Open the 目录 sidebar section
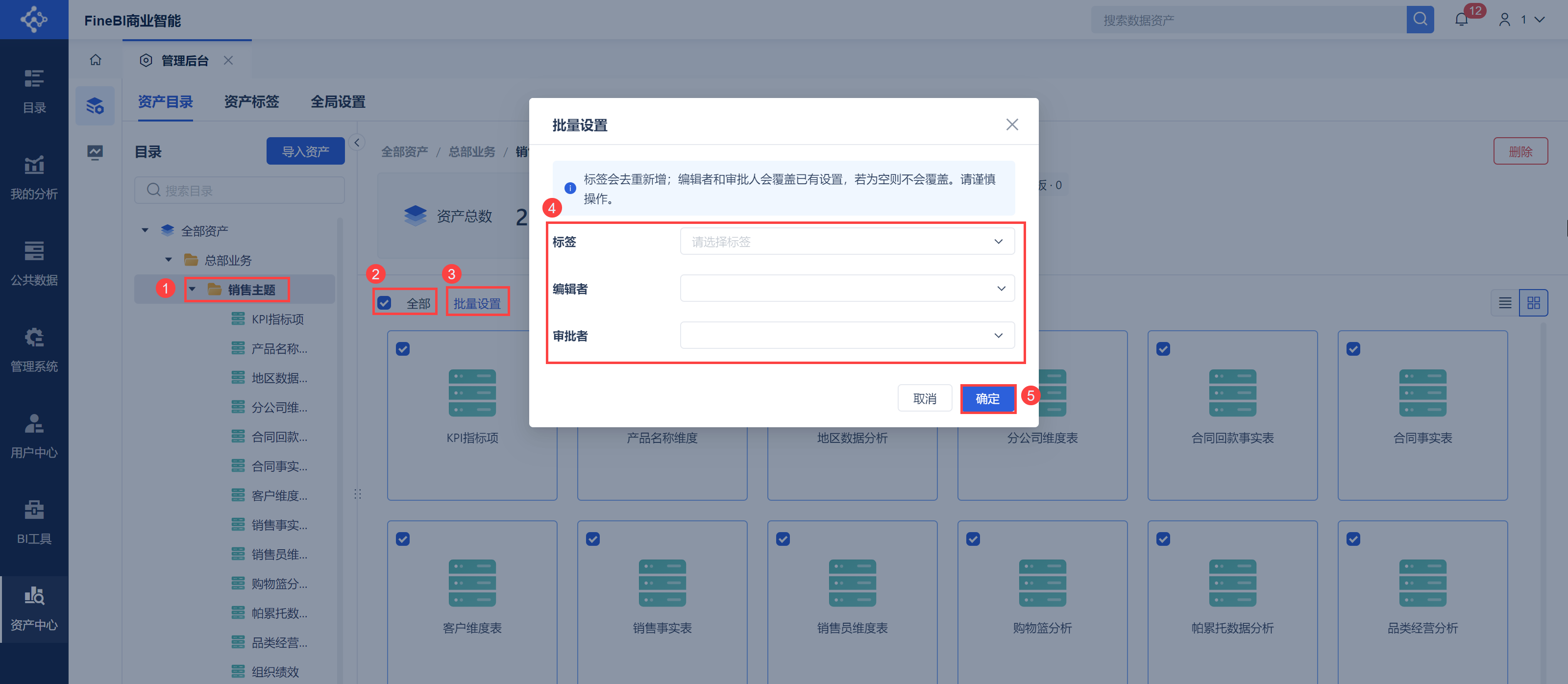The width and height of the screenshot is (1568, 684). [x=34, y=91]
